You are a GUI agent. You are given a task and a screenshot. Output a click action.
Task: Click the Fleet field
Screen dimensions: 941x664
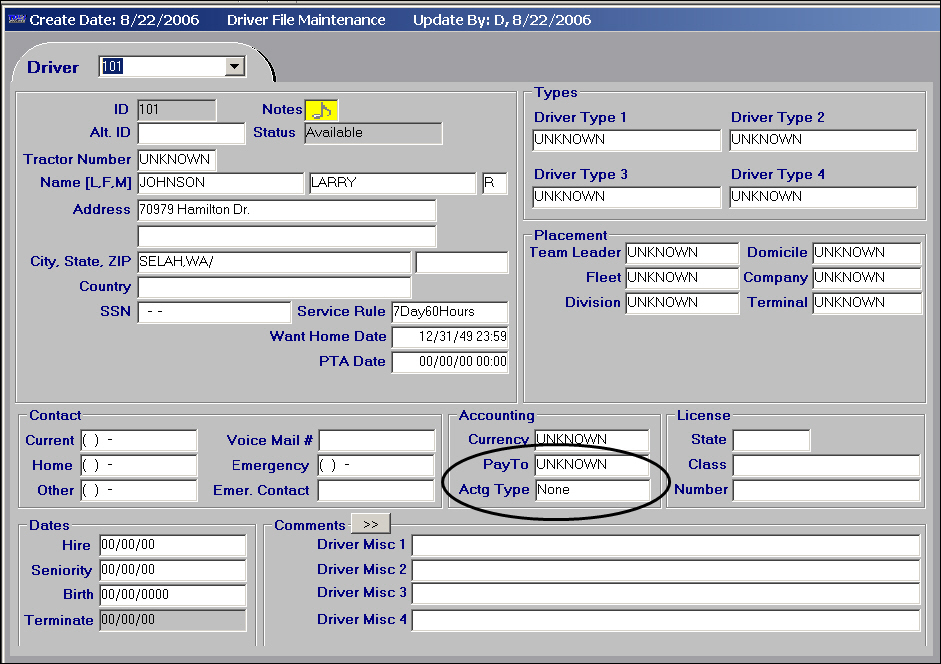682,278
